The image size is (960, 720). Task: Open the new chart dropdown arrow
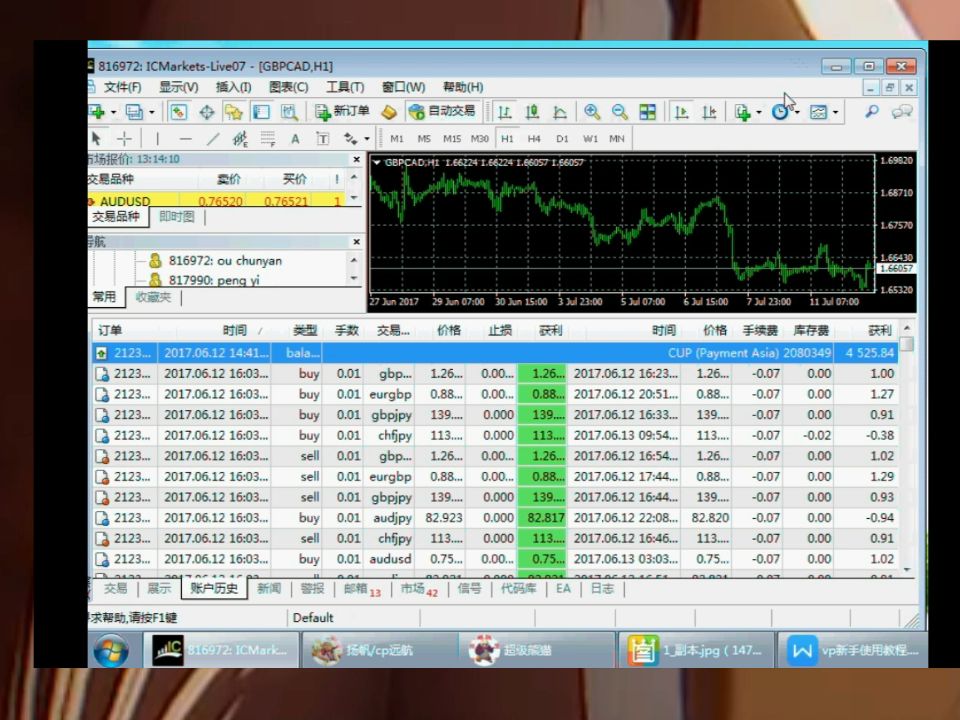point(113,112)
